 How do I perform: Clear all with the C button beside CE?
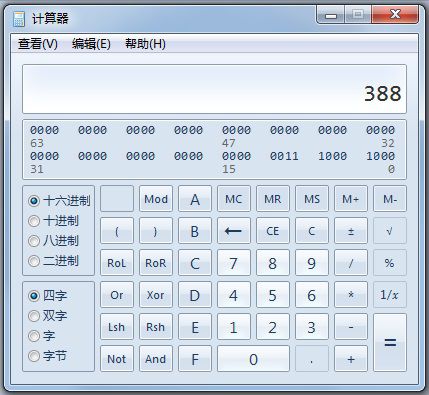pyautogui.click(x=312, y=231)
